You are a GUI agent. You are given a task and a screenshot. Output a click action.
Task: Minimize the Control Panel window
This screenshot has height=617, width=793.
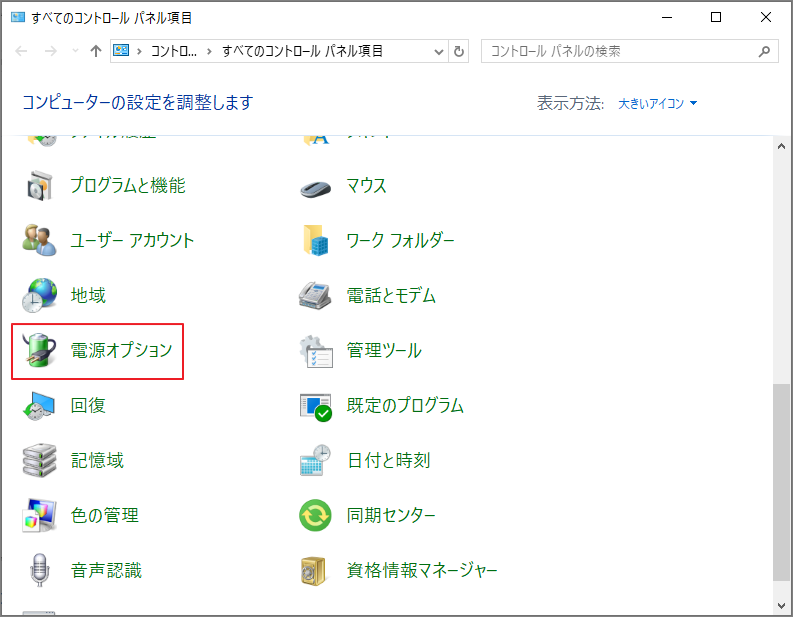tap(667, 17)
